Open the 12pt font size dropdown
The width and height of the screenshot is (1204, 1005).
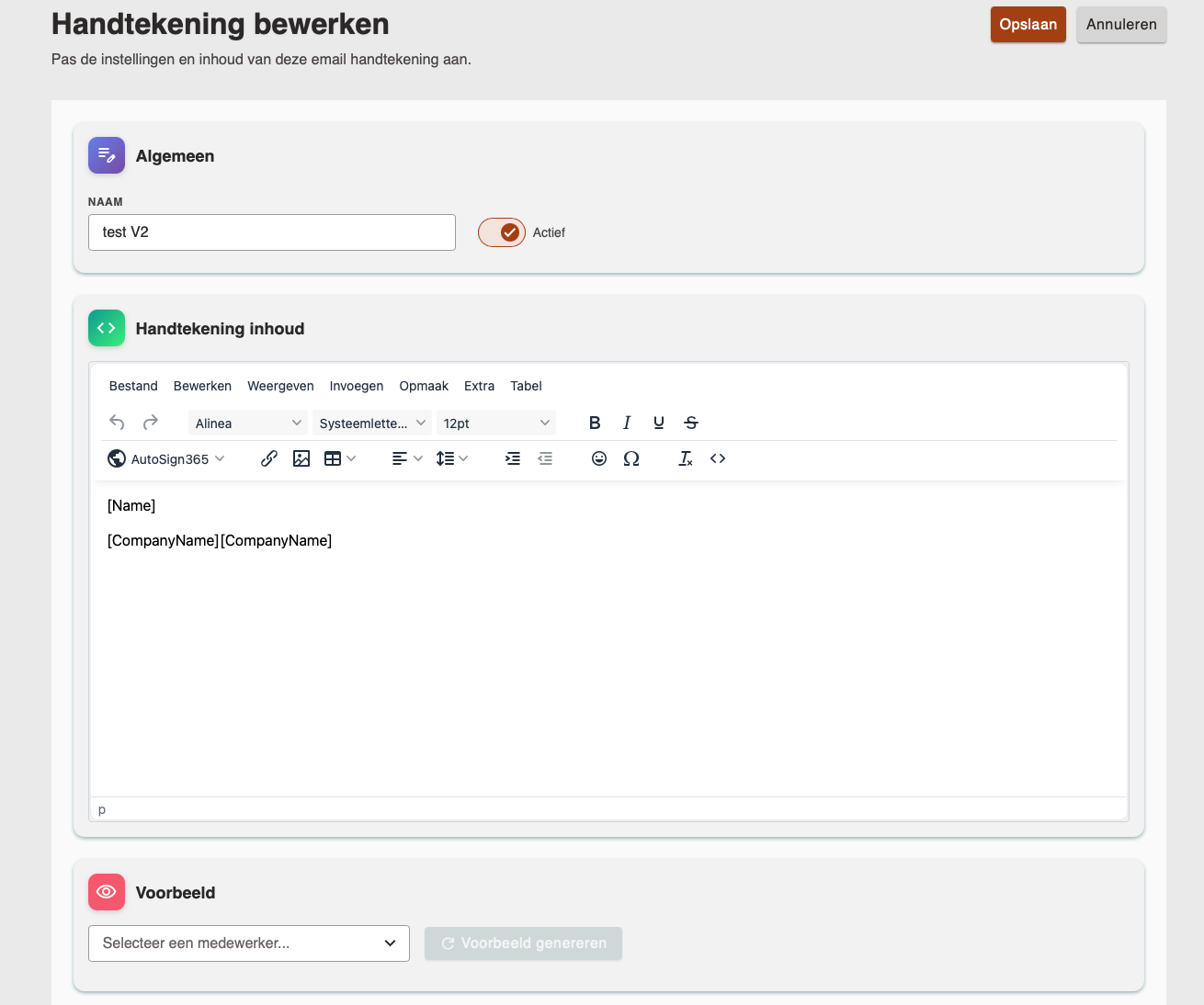coord(496,423)
